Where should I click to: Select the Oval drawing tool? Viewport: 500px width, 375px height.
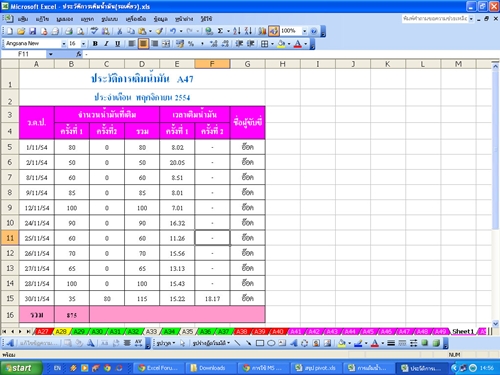[271, 343]
